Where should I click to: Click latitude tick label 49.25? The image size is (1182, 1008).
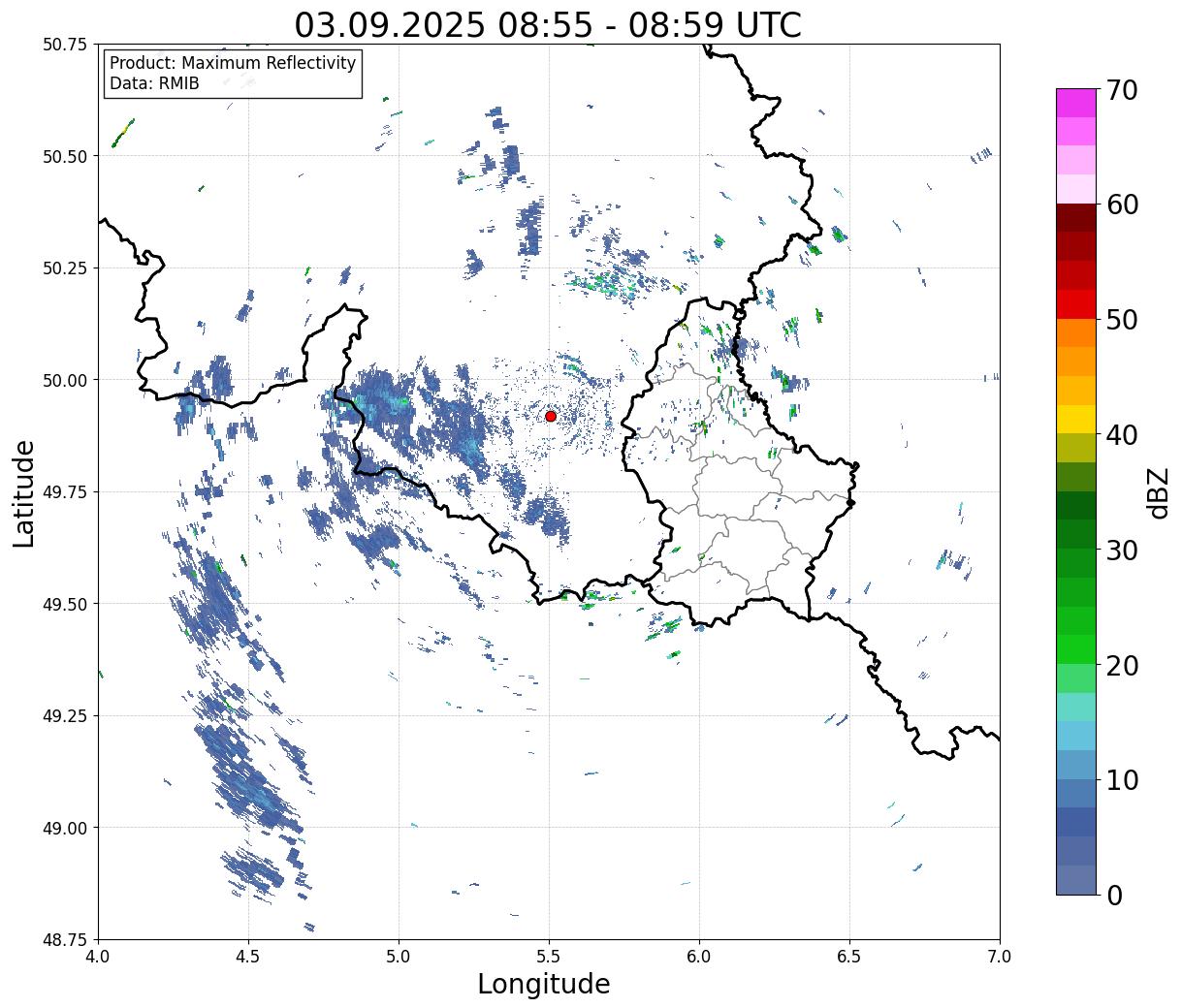65,716
